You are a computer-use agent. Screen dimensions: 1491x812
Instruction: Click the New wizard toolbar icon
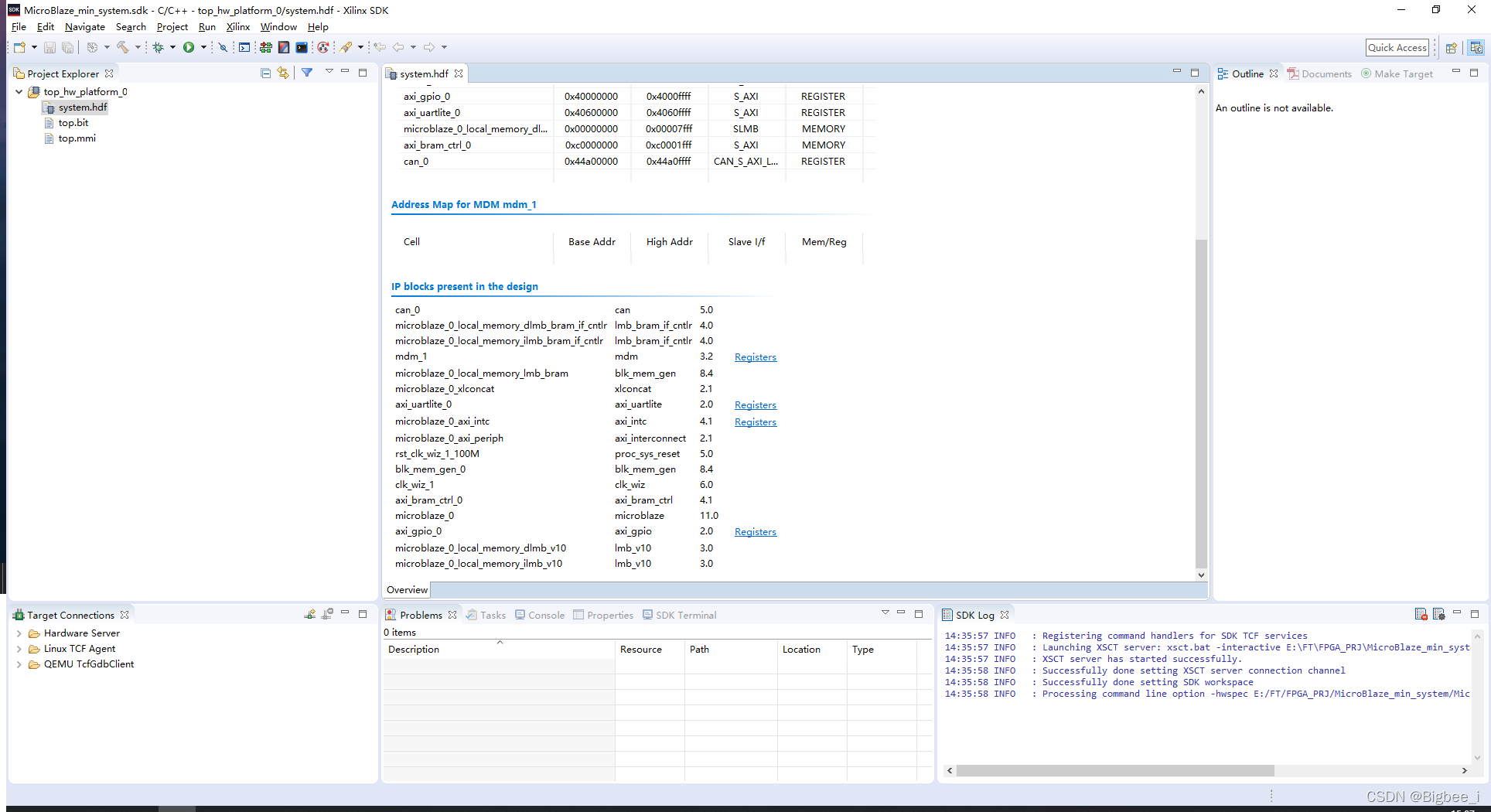tap(19, 47)
